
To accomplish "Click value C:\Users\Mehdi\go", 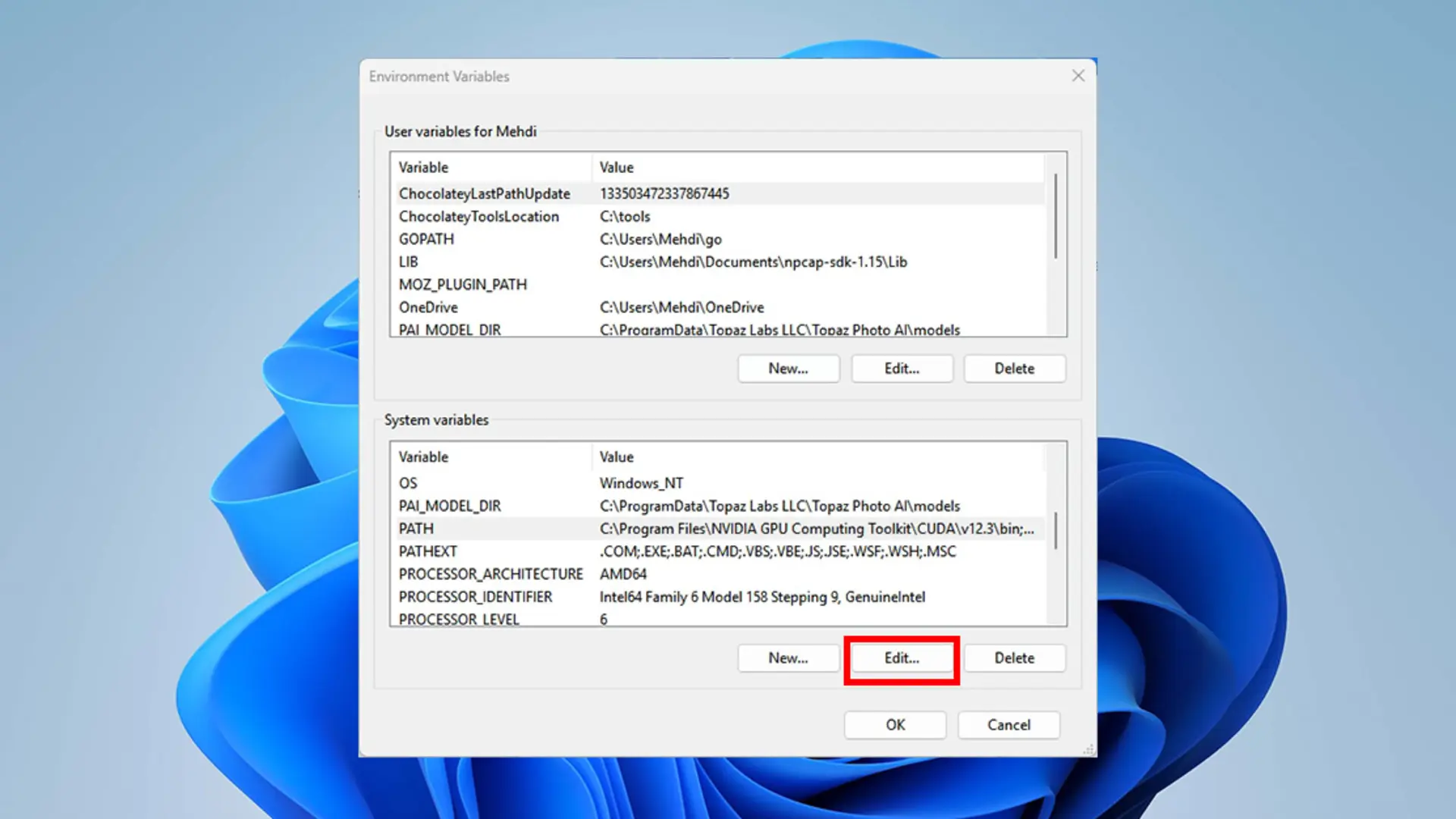I will (661, 239).
